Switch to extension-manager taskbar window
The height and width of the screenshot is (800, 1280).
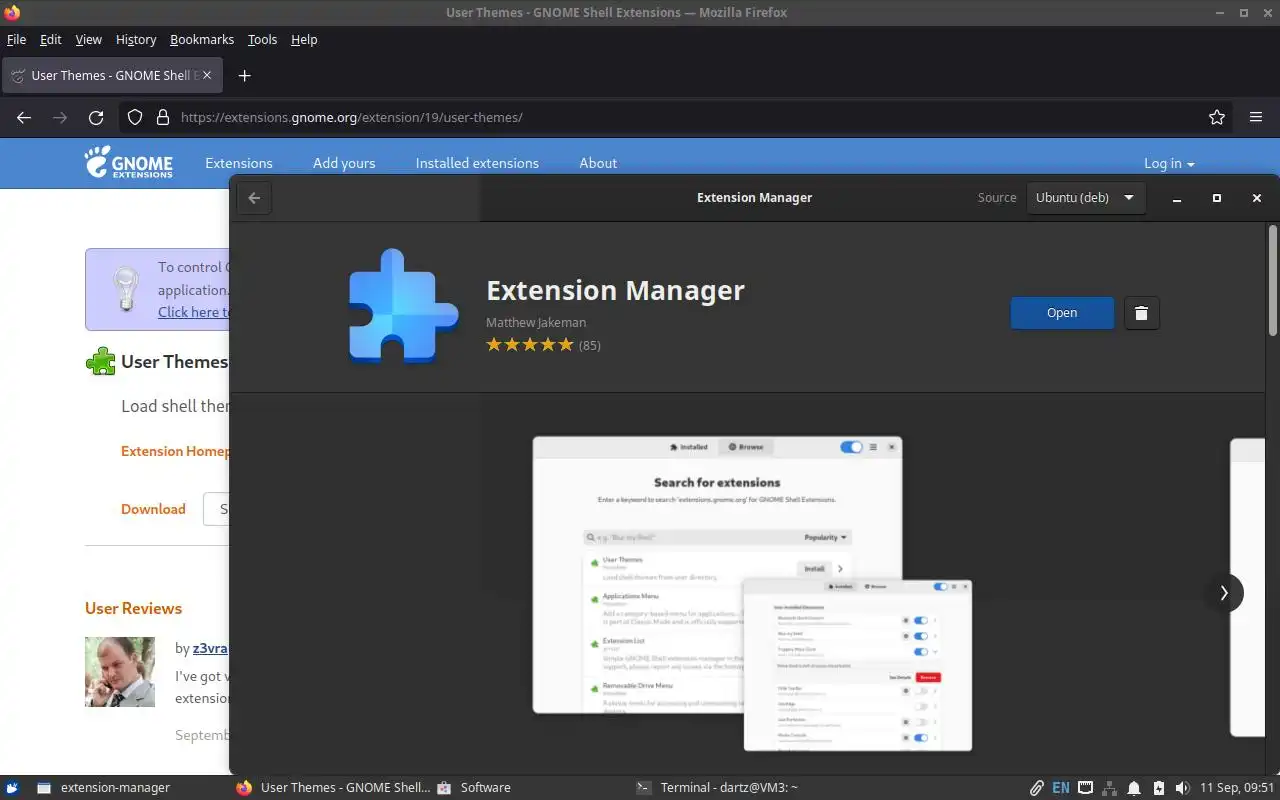coord(104,787)
